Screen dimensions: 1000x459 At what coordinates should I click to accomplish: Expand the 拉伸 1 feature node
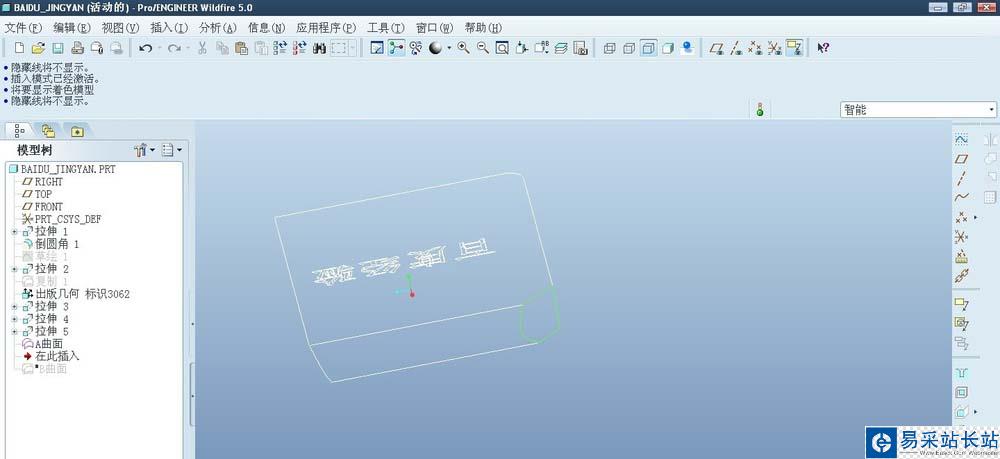[x=15, y=232]
